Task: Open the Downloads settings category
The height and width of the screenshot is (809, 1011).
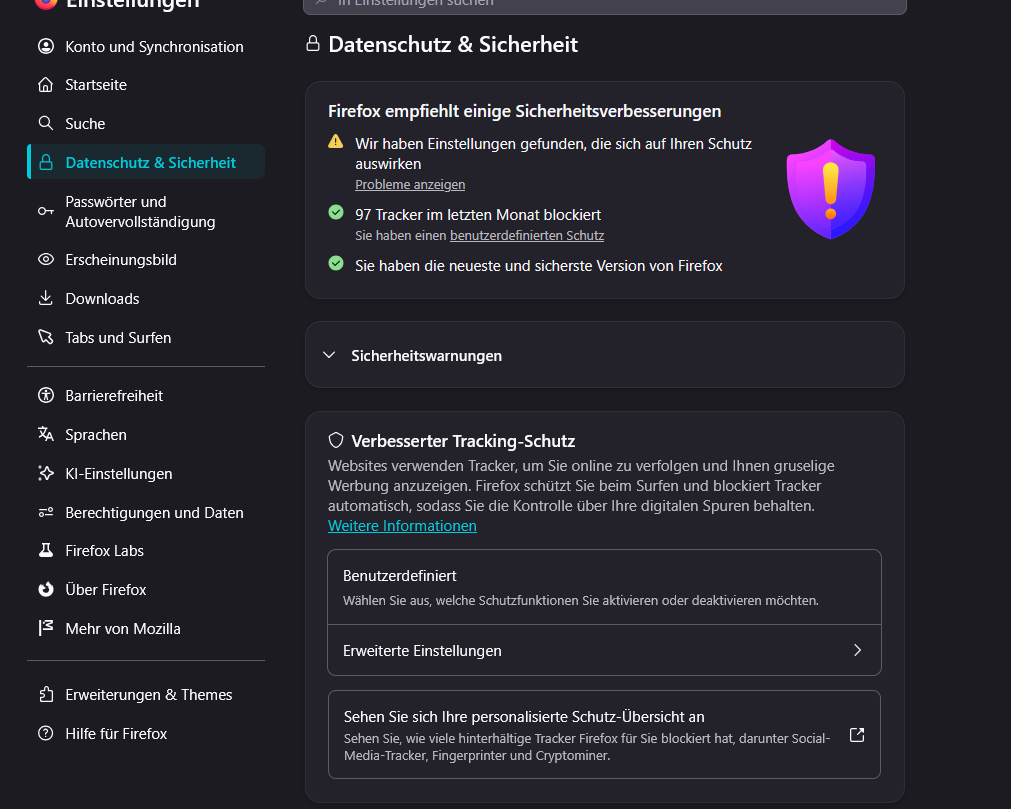Action: coord(146,298)
